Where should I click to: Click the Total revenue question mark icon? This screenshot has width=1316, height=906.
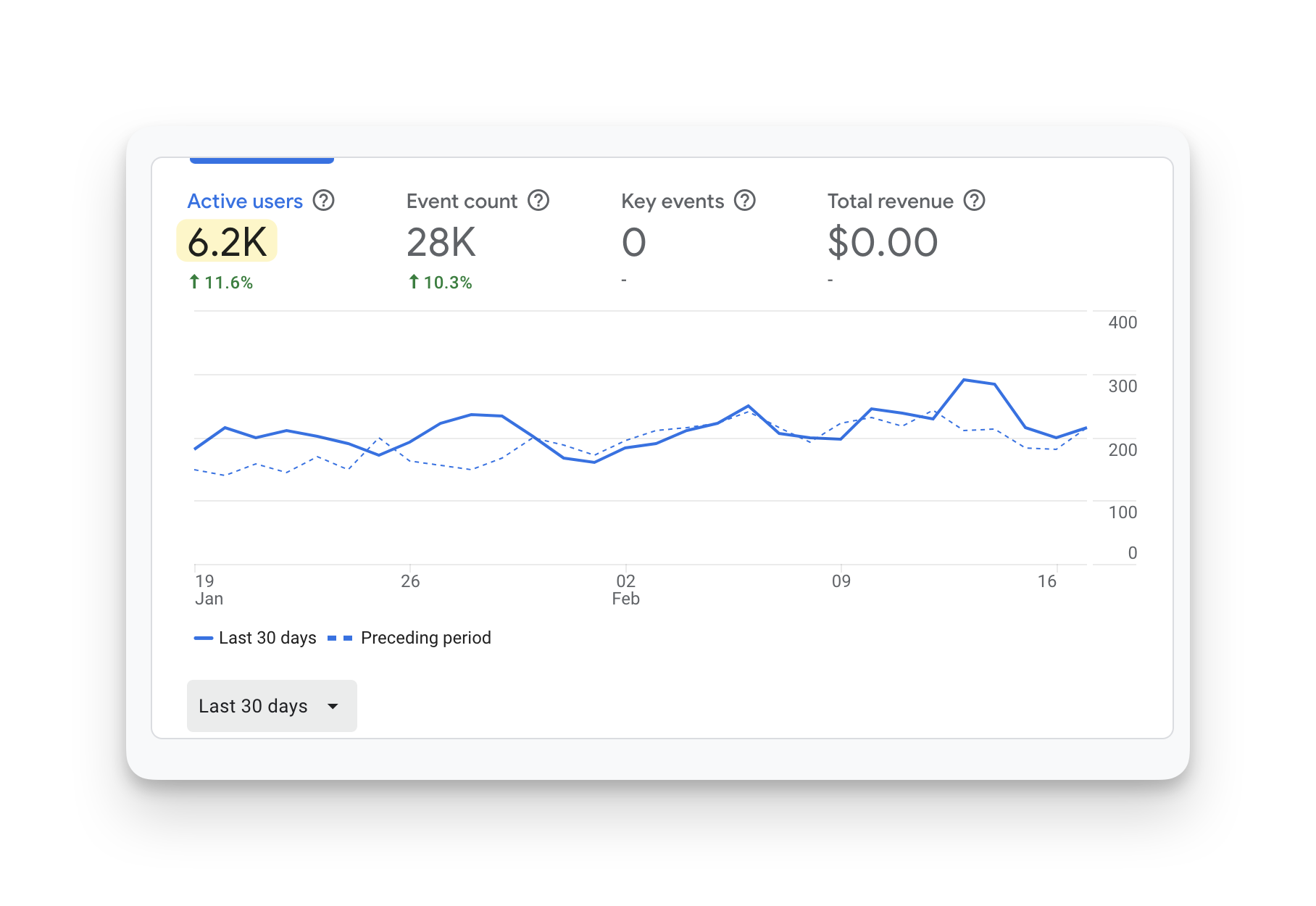tap(974, 201)
